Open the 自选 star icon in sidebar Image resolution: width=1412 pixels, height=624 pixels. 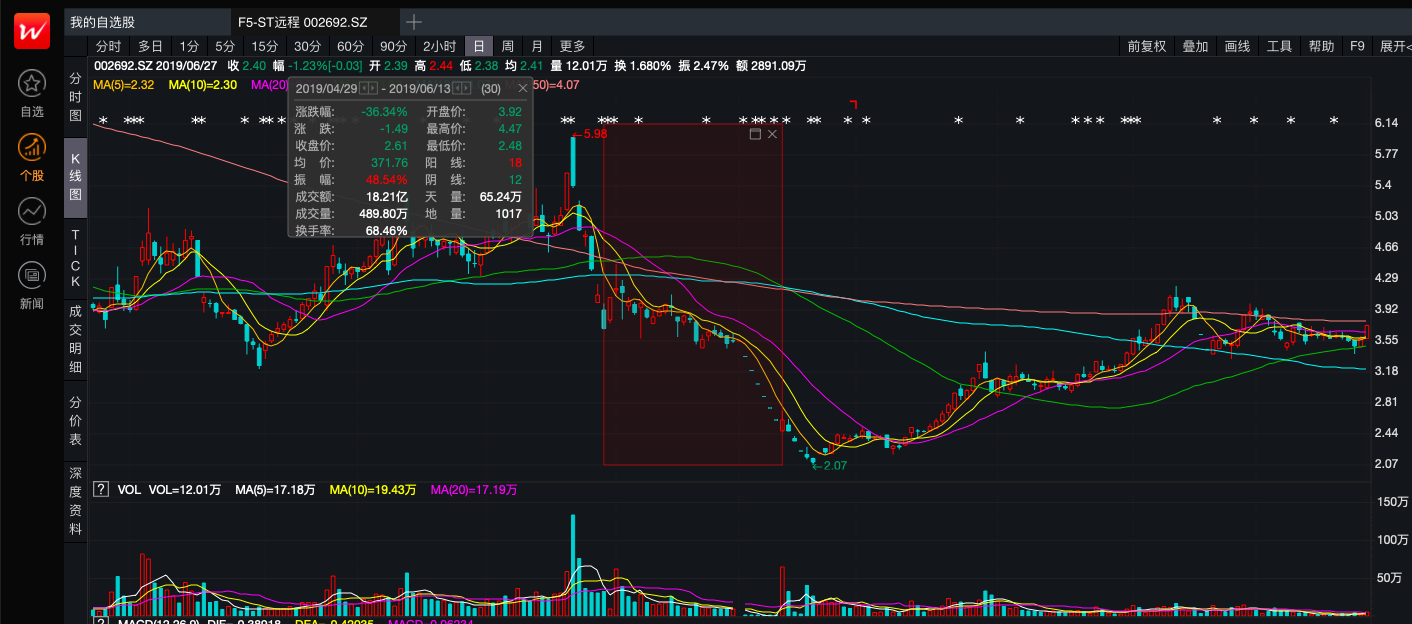click(32, 84)
